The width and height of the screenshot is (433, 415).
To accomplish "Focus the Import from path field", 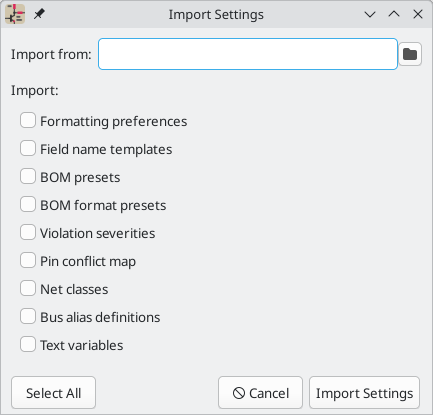I will (x=248, y=54).
